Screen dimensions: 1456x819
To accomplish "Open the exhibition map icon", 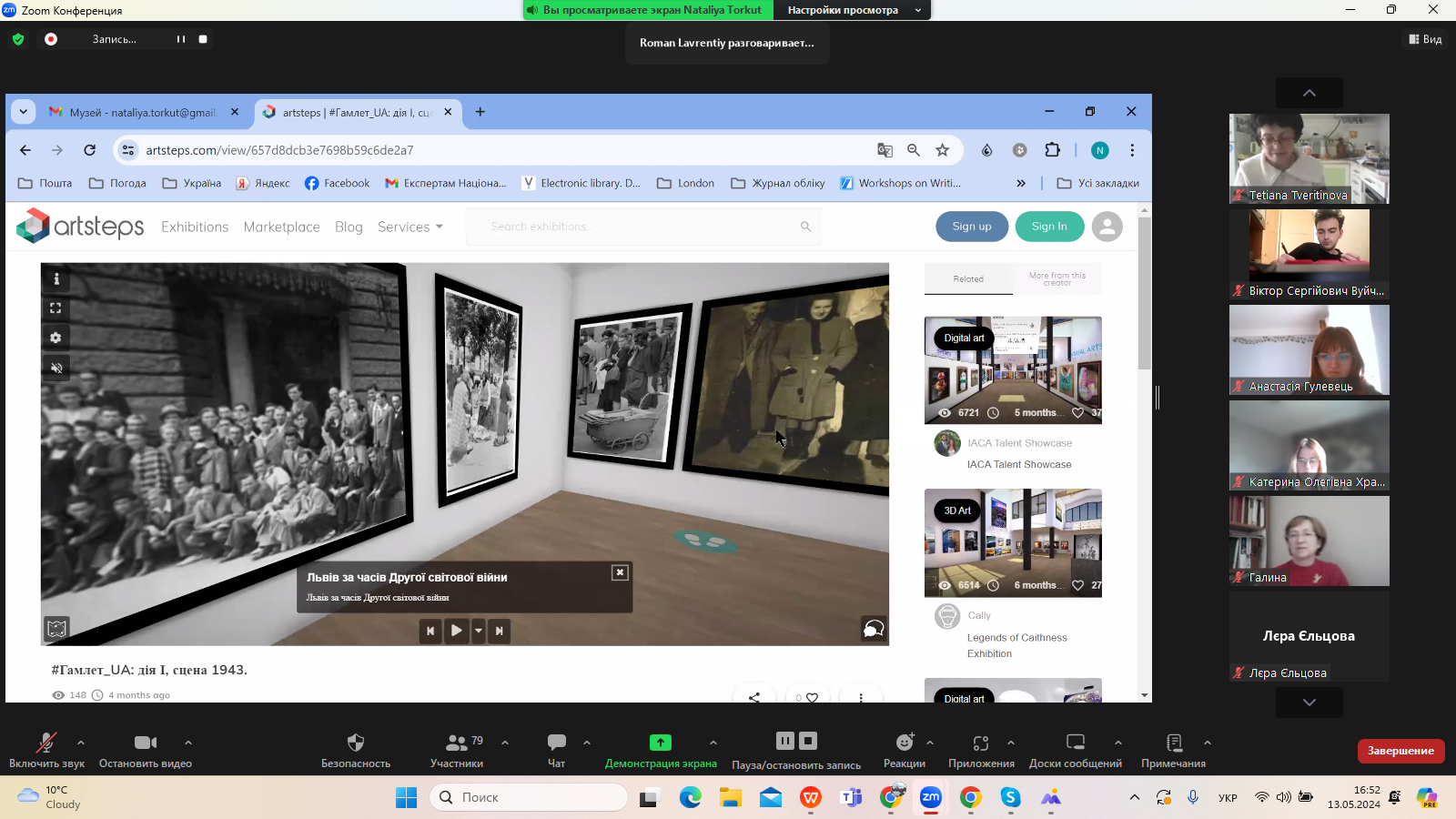I will (56, 628).
